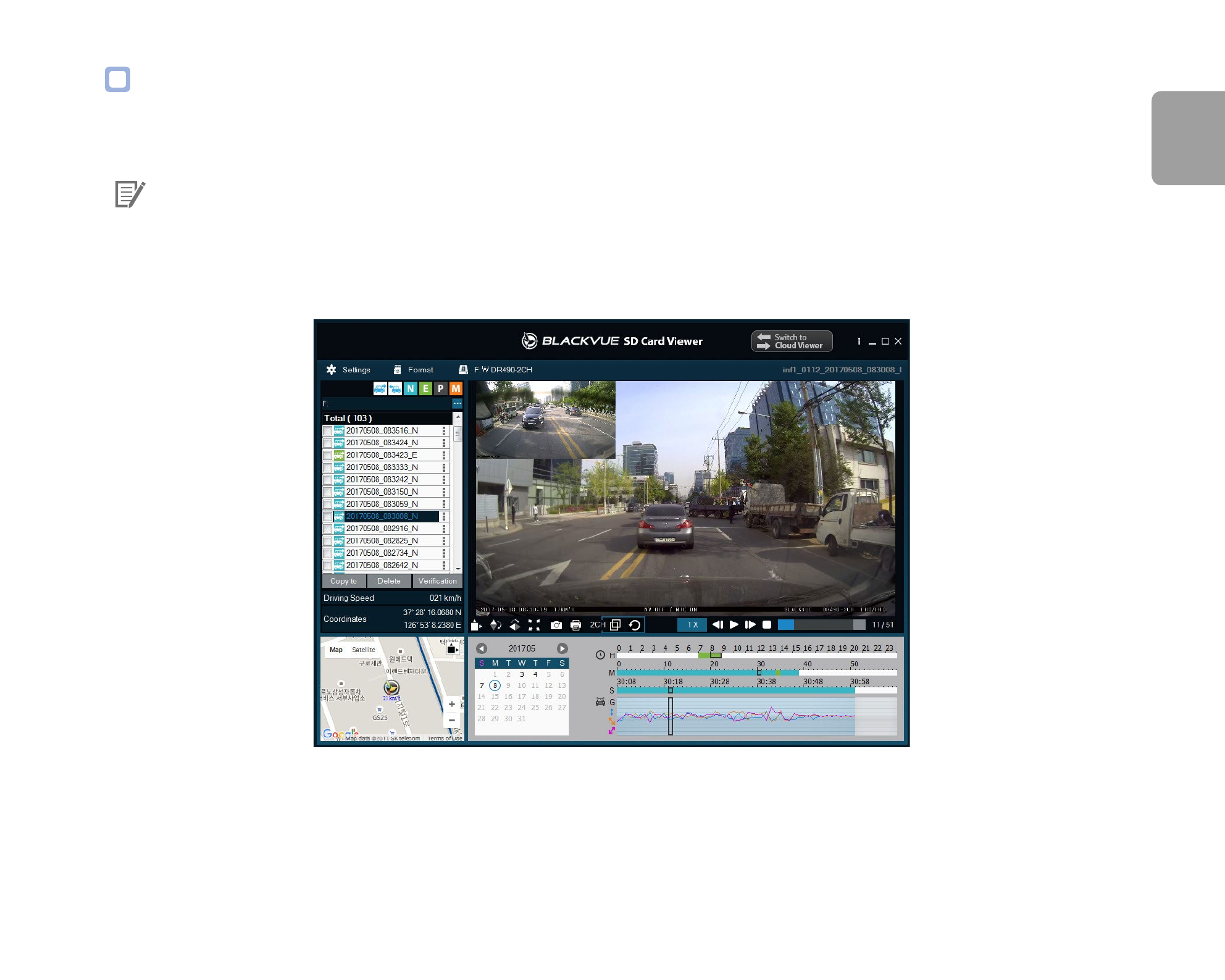
Task: Click the Format SD card icon
Action: pos(397,370)
